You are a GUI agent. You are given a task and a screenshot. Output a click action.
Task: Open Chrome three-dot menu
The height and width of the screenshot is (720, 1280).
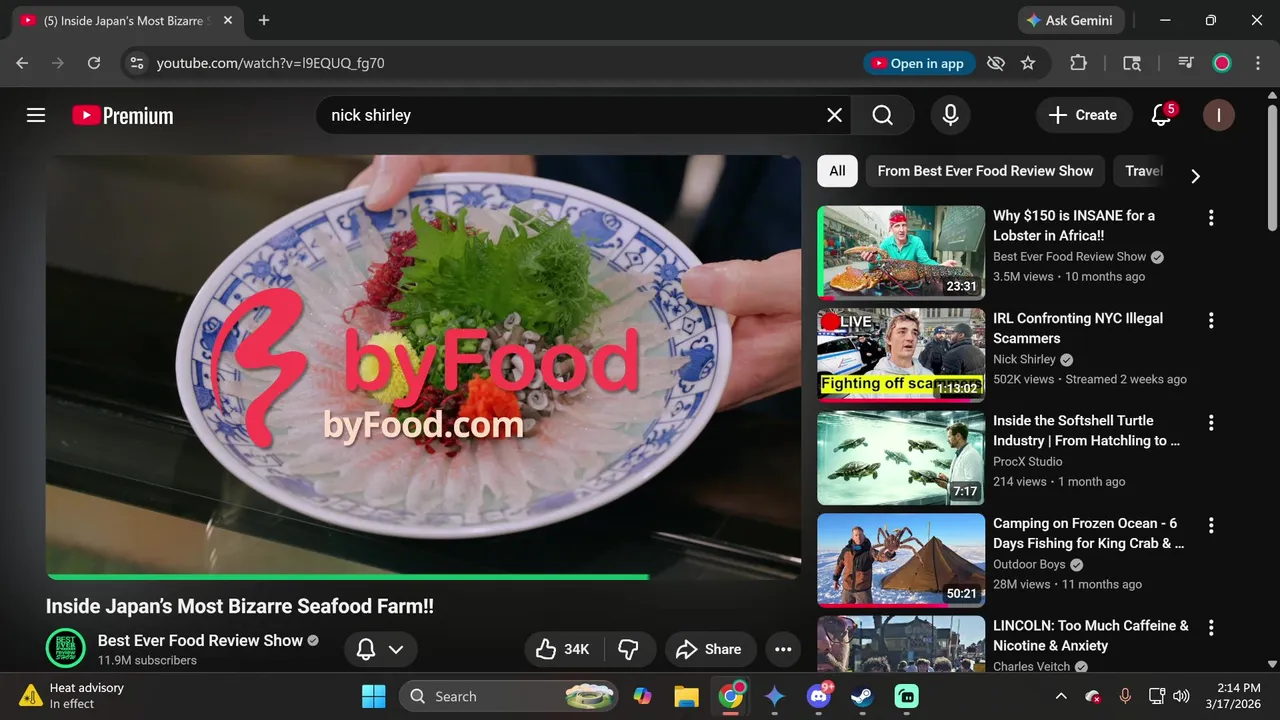[x=1257, y=63]
